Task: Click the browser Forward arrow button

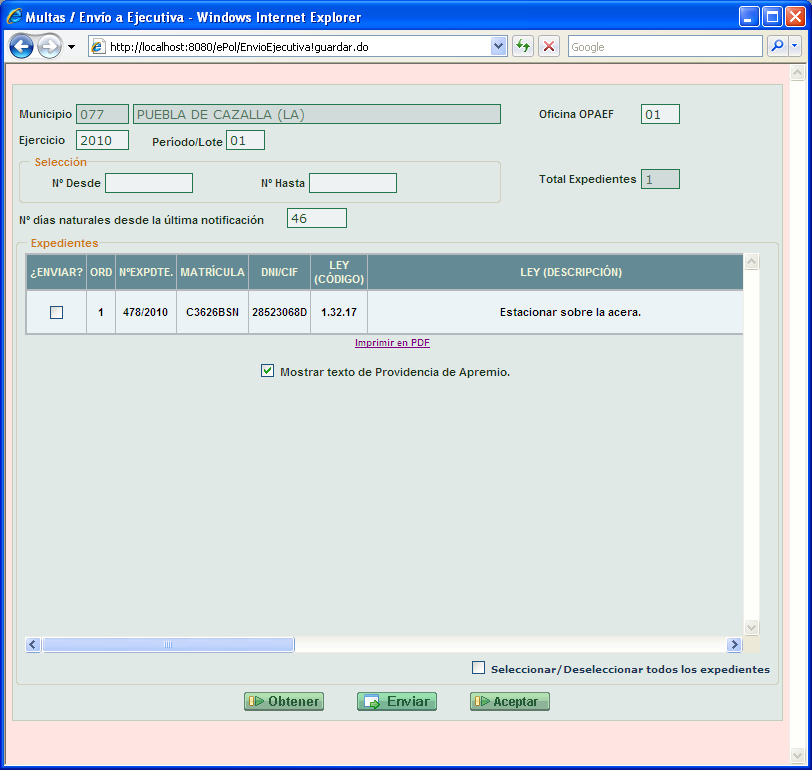Action: coord(49,47)
